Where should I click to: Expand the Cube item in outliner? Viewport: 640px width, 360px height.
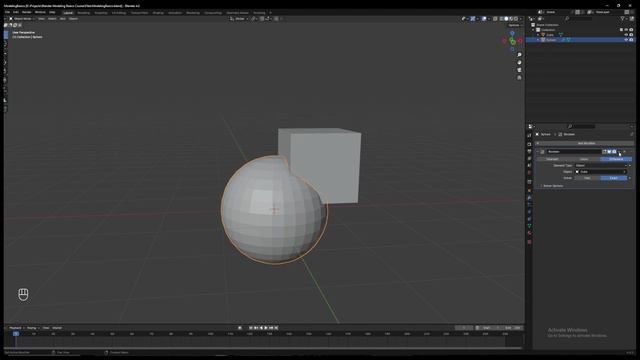coord(538,35)
